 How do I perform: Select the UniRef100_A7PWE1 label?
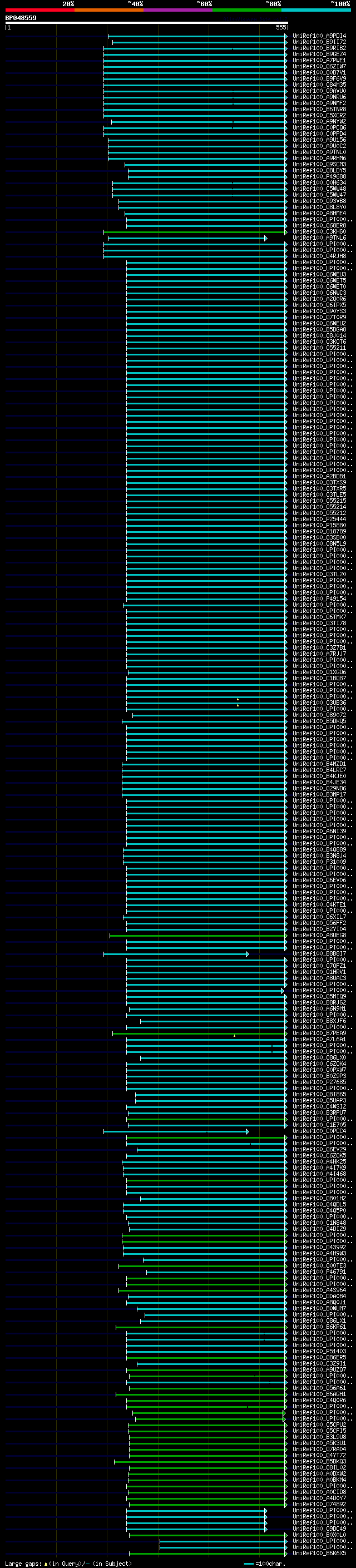(x=319, y=60)
